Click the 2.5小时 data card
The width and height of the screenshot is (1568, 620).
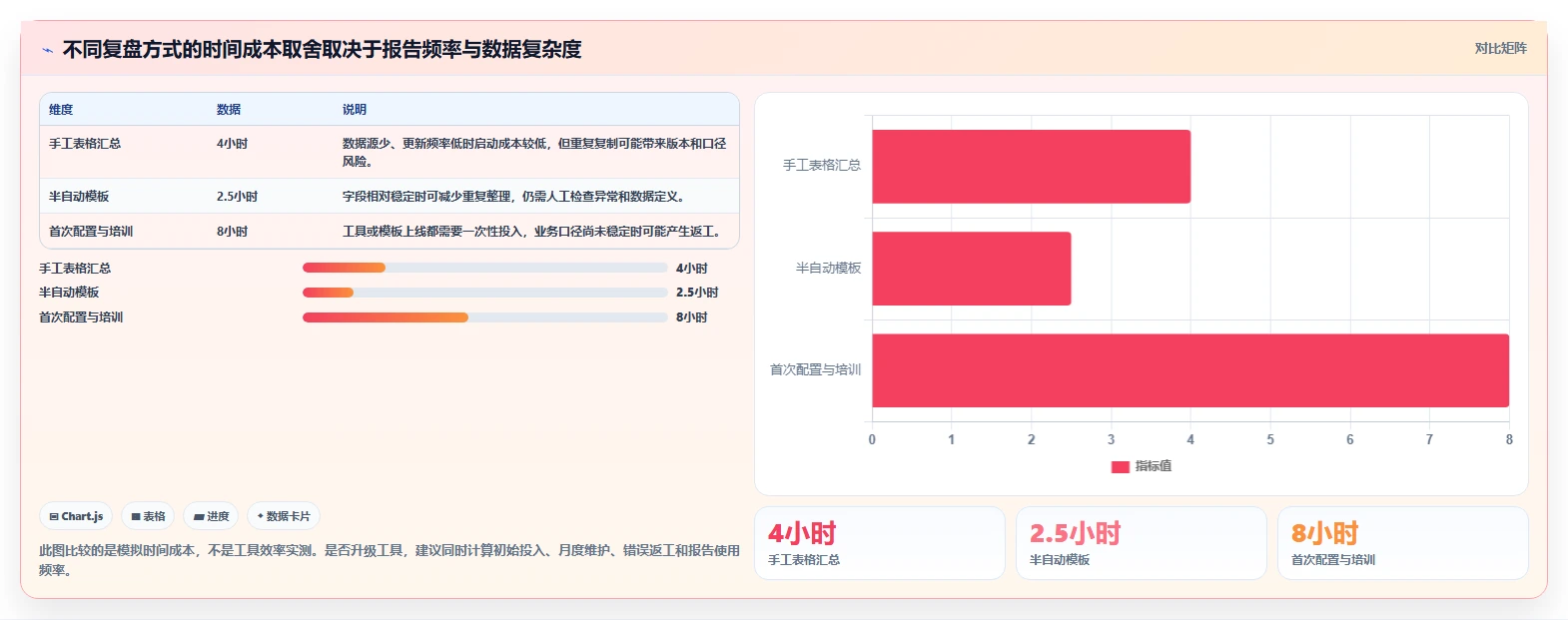point(1142,543)
